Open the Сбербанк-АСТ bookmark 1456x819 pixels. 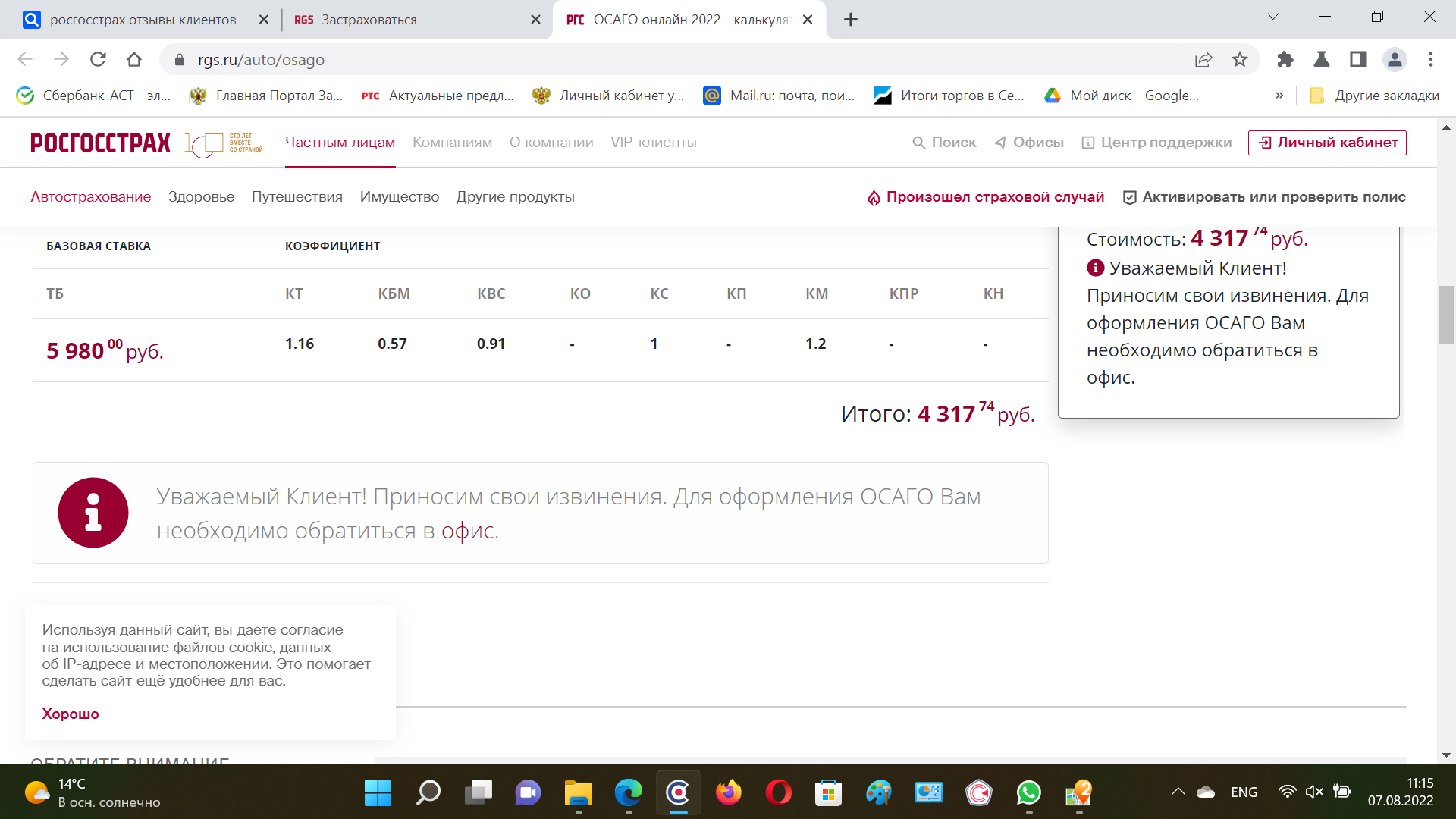click(94, 96)
